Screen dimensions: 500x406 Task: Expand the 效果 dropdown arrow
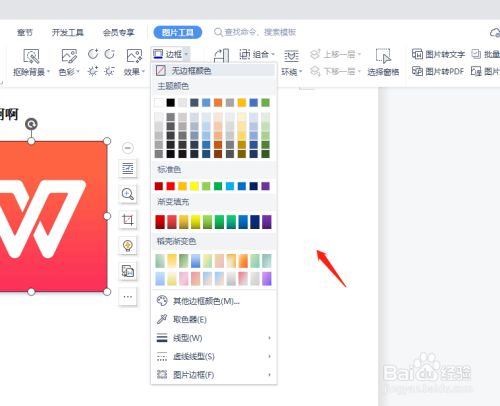(143, 72)
